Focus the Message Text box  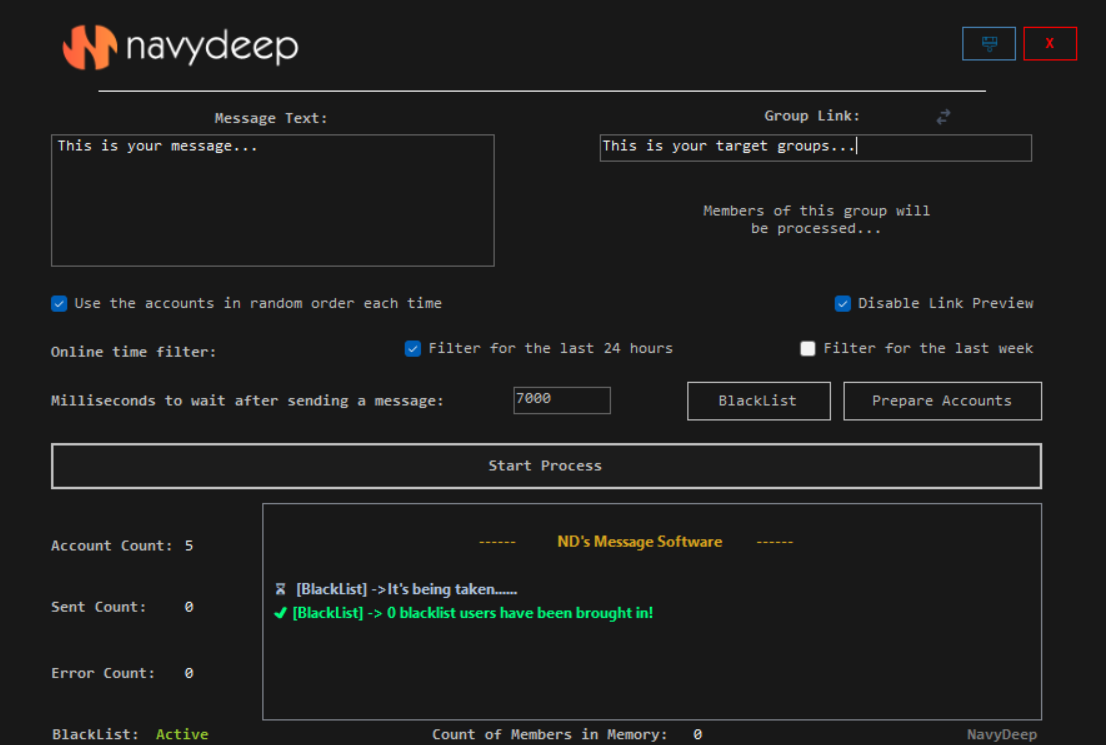[x=272, y=200]
